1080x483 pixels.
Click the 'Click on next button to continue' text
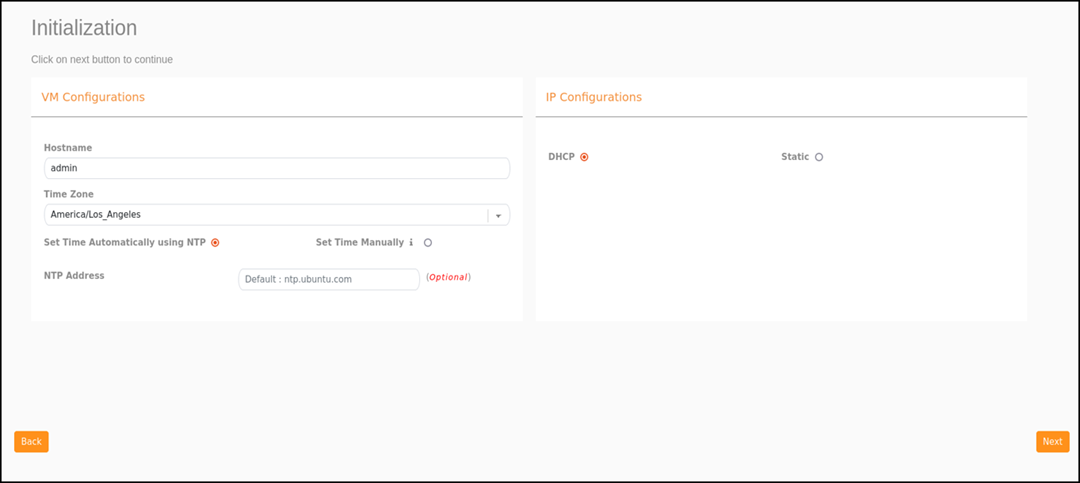pos(102,60)
